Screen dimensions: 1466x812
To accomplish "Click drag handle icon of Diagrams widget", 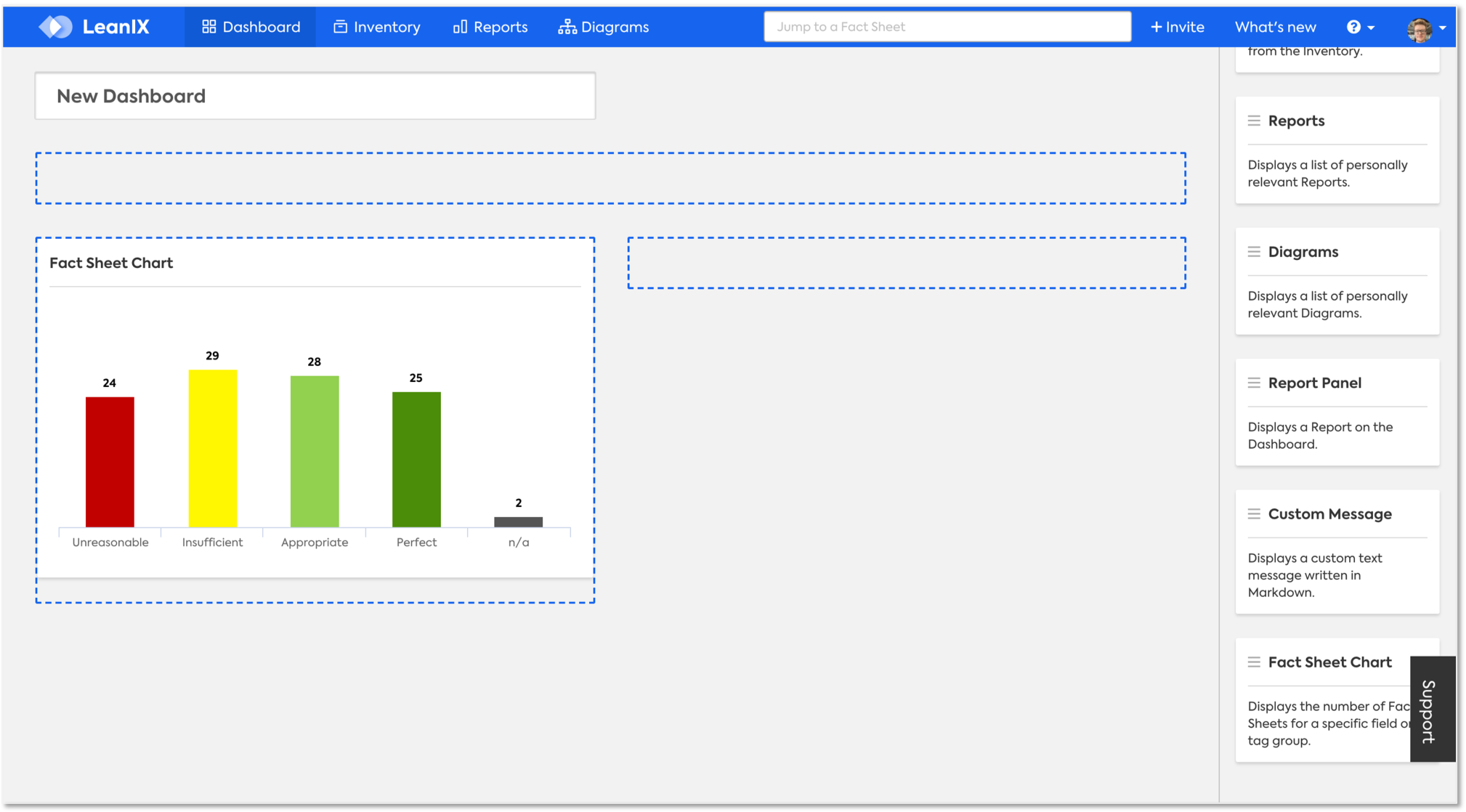I will 1254,252.
